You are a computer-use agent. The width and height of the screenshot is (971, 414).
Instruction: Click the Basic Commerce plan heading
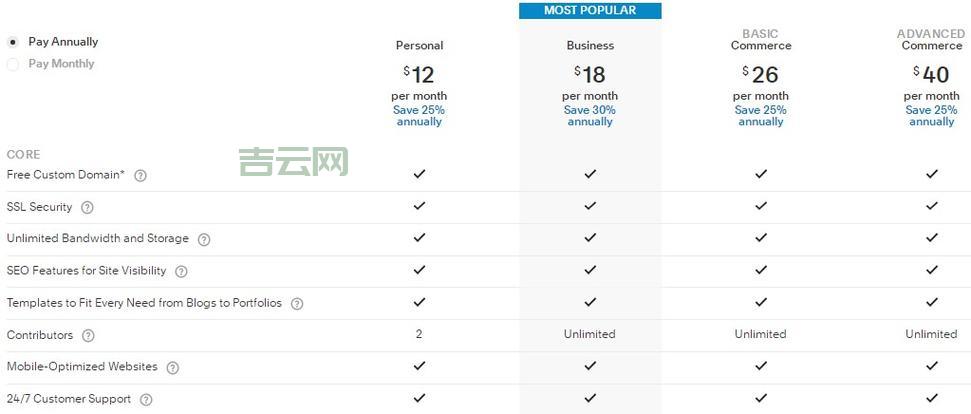click(760, 39)
